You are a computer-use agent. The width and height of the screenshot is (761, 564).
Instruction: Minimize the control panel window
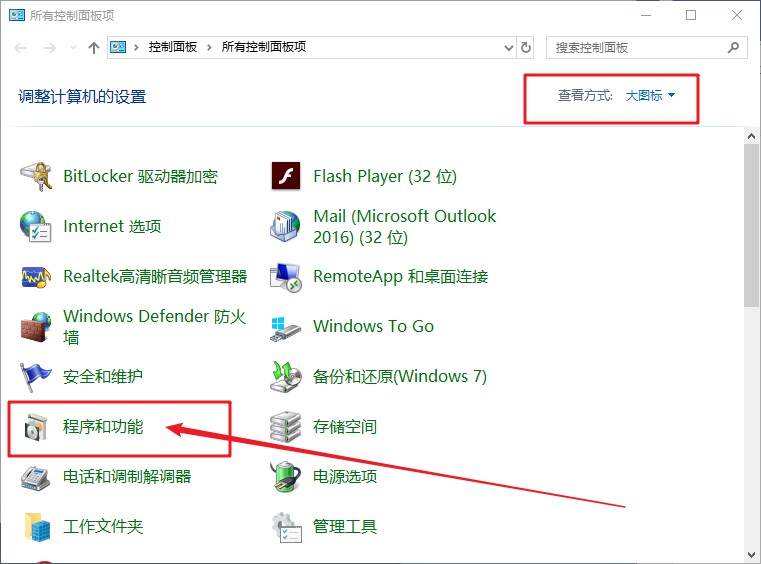point(646,16)
